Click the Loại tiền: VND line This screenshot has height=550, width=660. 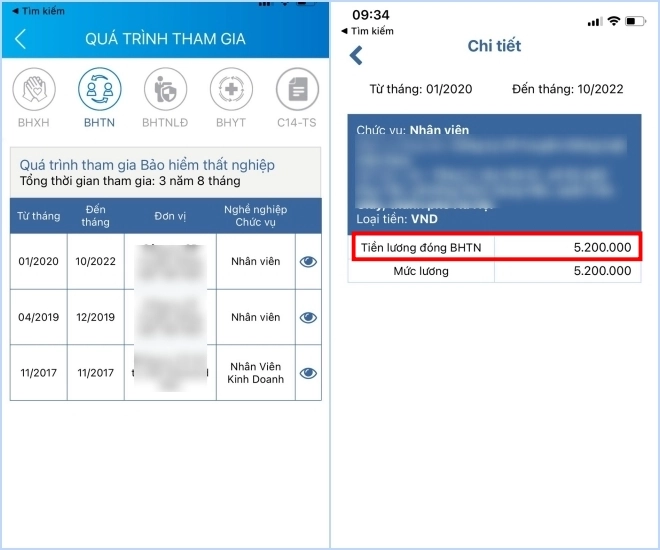click(397, 219)
